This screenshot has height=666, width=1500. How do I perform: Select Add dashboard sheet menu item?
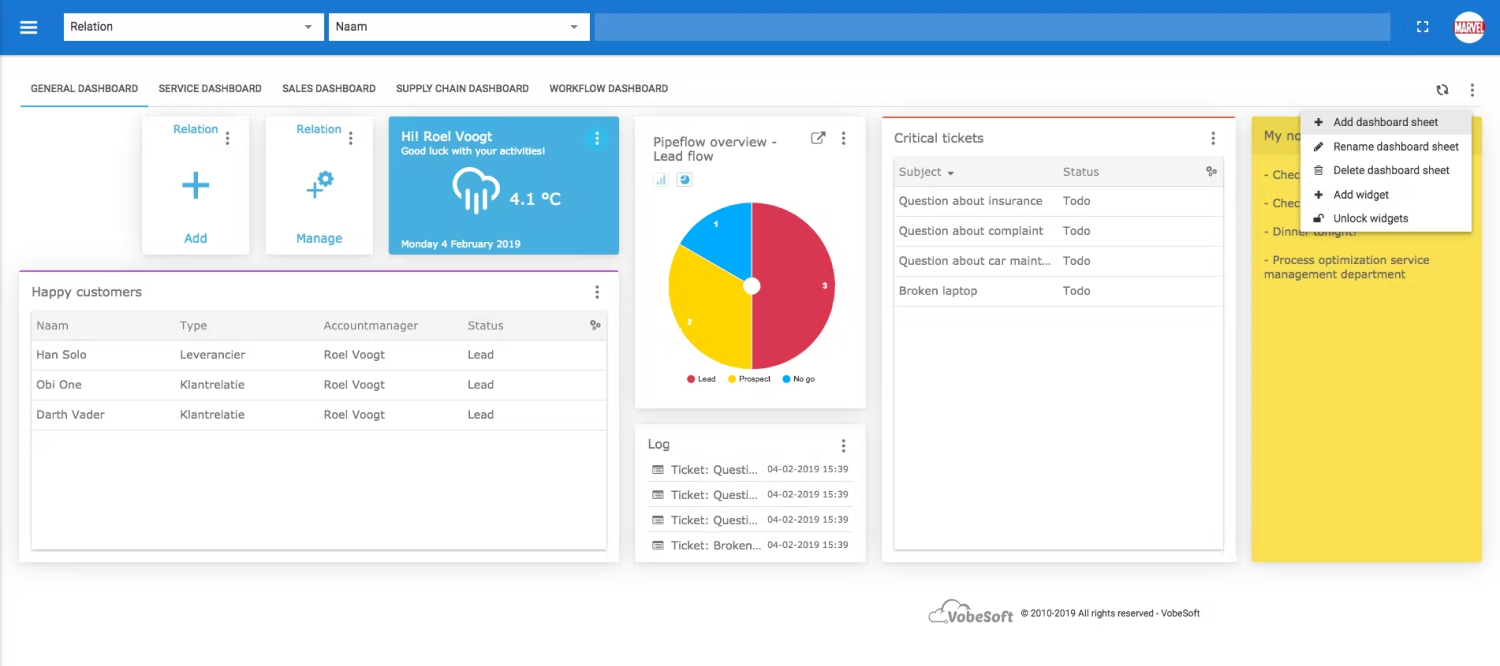pyautogui.click(x=1386, y=122)
